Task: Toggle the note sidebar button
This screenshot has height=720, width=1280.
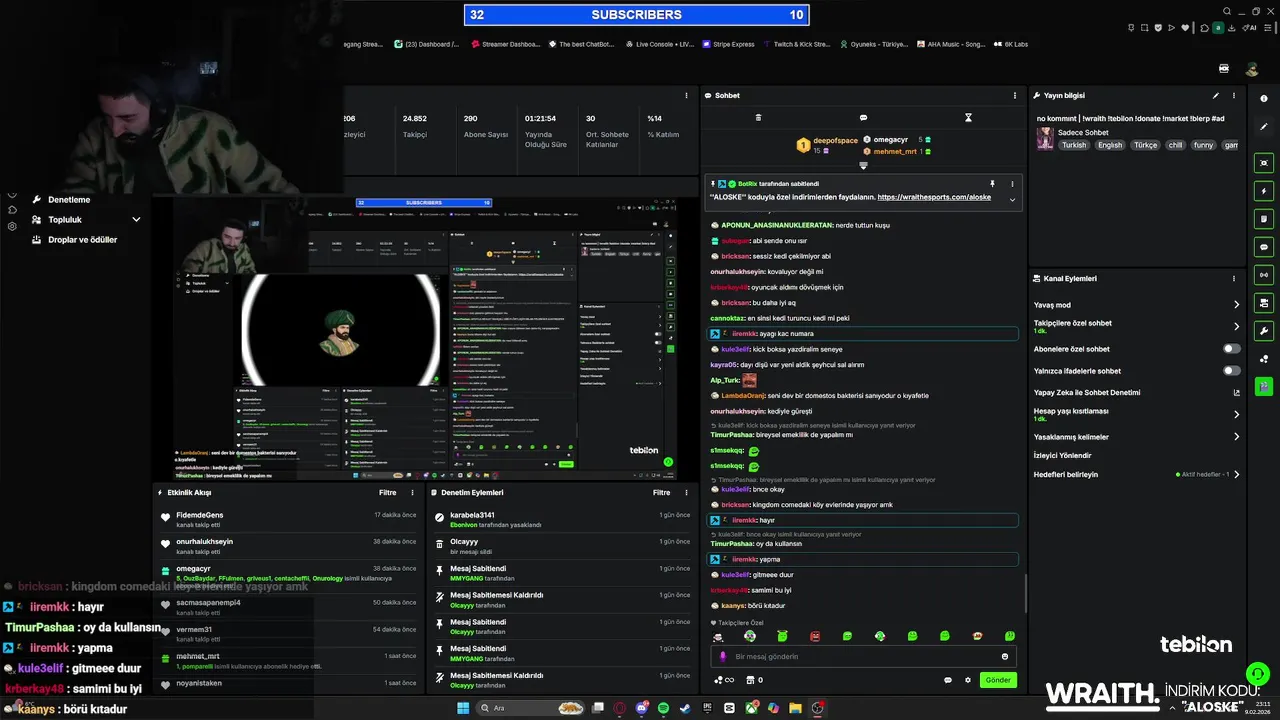Action: click(1264, 219)
